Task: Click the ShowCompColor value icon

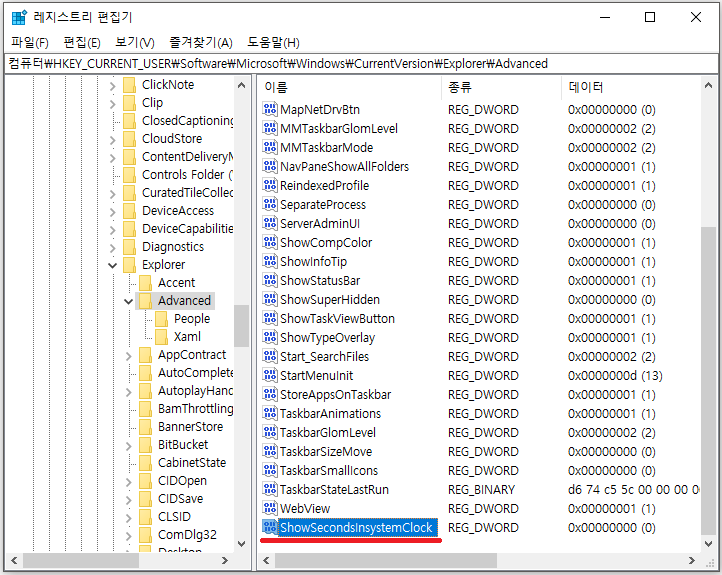Action: point(270,242)
